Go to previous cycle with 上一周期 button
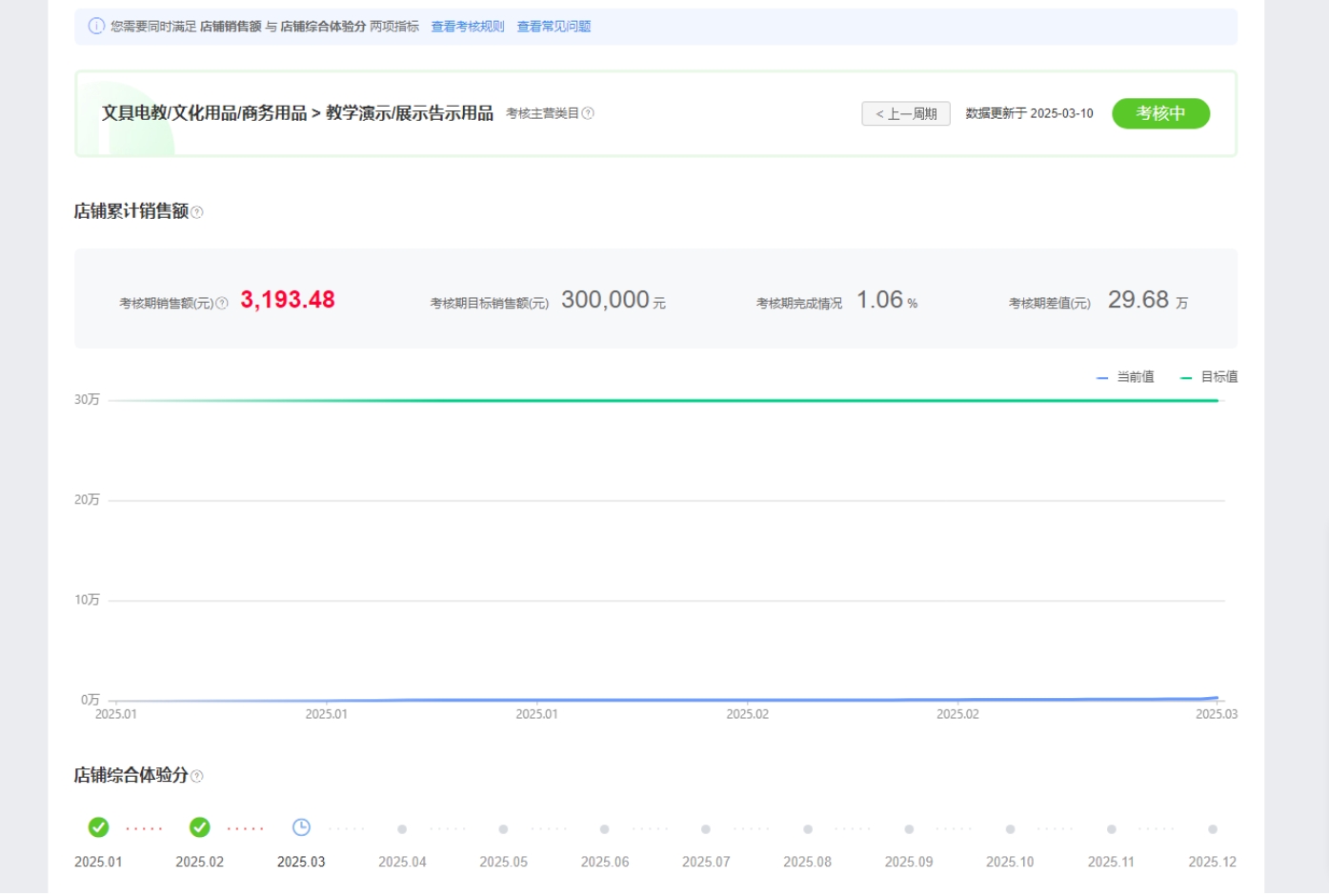The height and width of the screenshot is (896, 1329). (905, 114)
